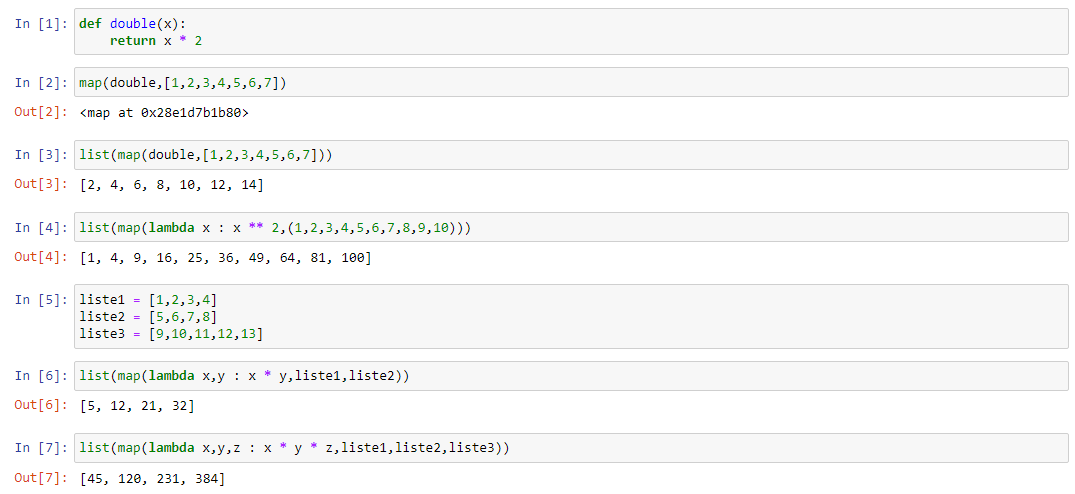Click the Out[6] output prompt
The height and width of the screenshot is (494, 1075).
coord(41,406)
